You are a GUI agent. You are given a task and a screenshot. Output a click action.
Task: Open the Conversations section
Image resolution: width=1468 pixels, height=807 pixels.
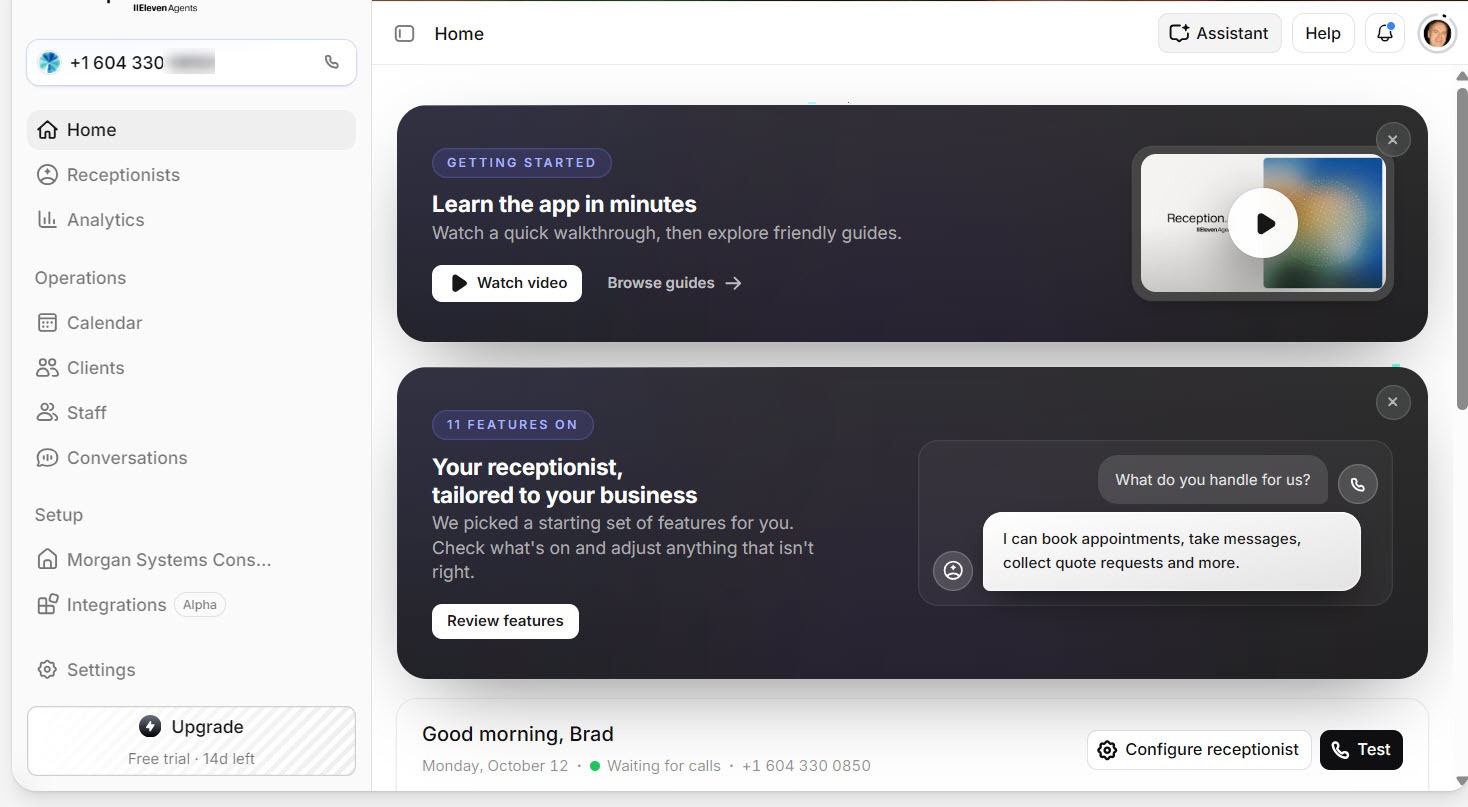(191, 458)
